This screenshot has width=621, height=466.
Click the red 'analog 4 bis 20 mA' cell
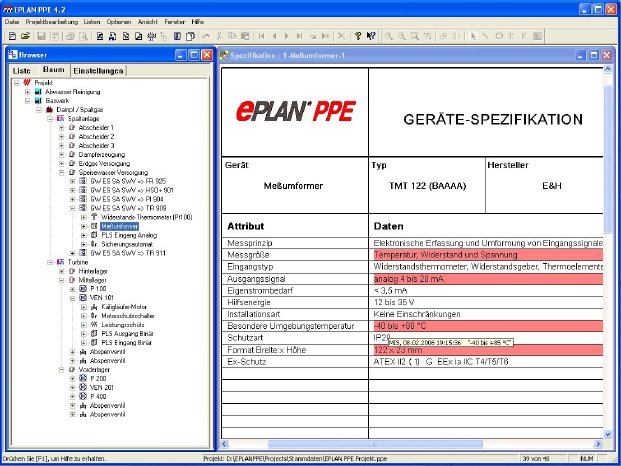pyautogui.click(x=486, y=279)
